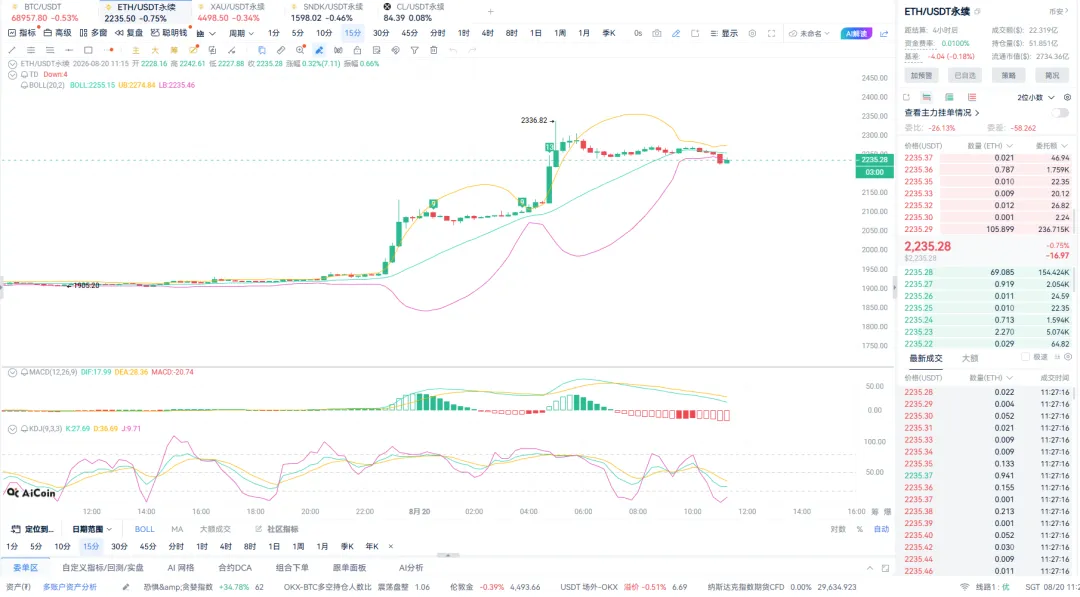
Task: Open the 指标 indicators menu
Action: 22,33
